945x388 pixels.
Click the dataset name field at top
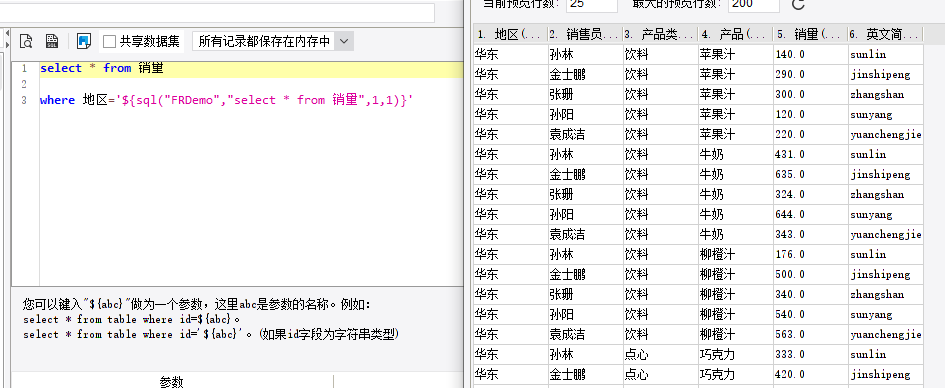(x=217, y=13)
